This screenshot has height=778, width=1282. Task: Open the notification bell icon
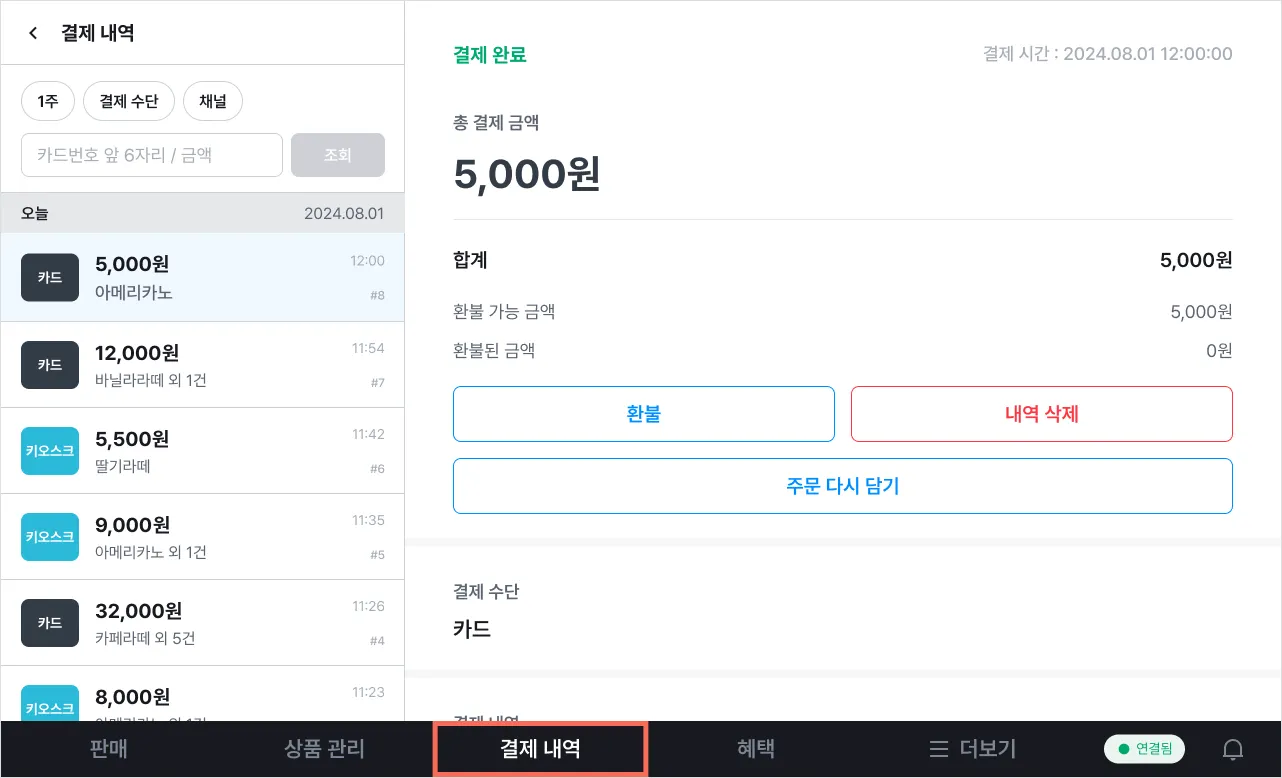click(x=1233, y=749)
